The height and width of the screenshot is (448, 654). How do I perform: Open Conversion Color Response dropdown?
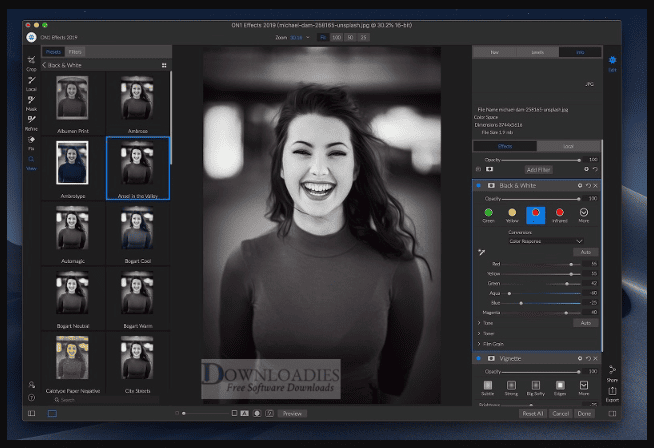(546, 241)
